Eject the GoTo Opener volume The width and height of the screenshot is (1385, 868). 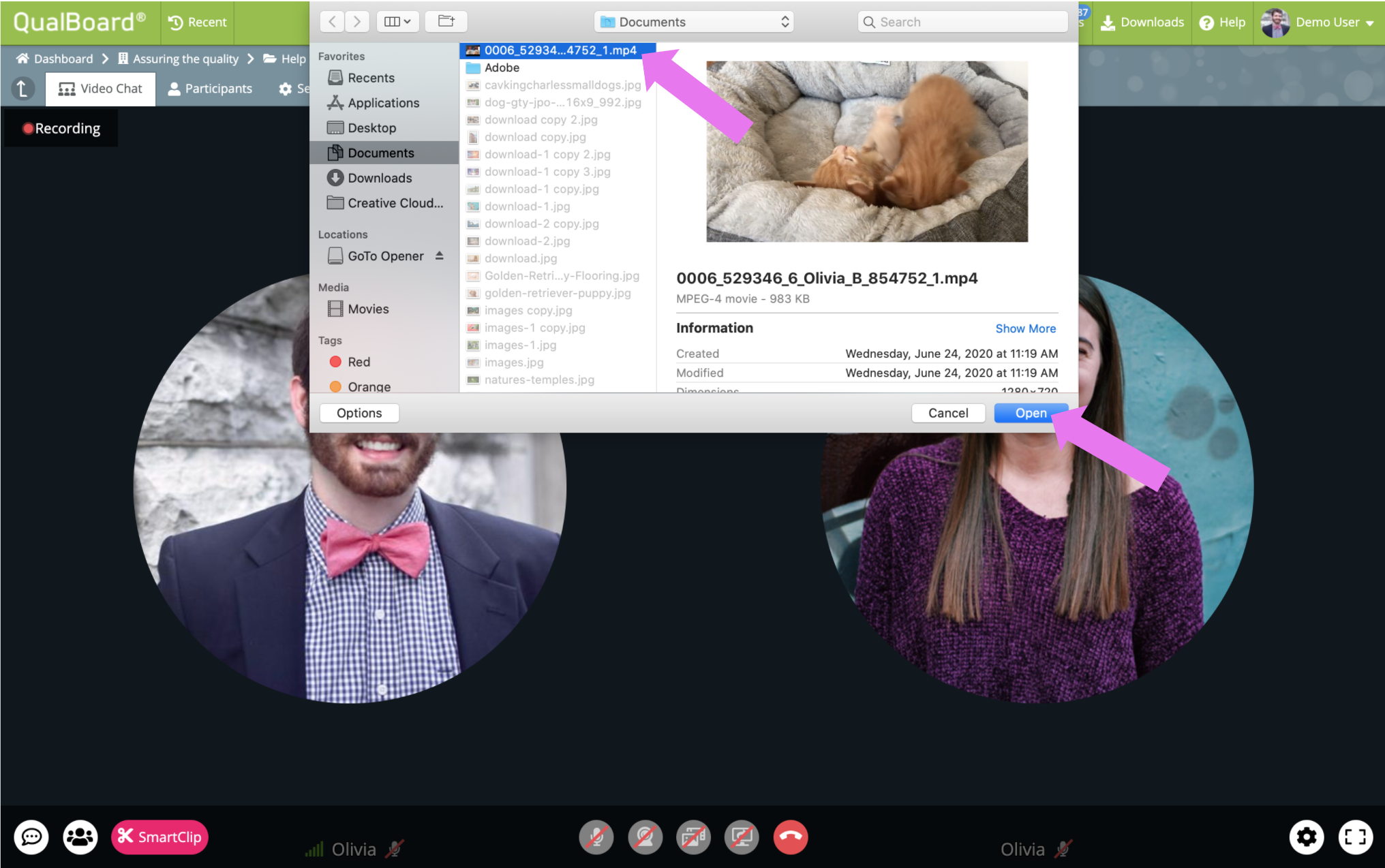440,255
